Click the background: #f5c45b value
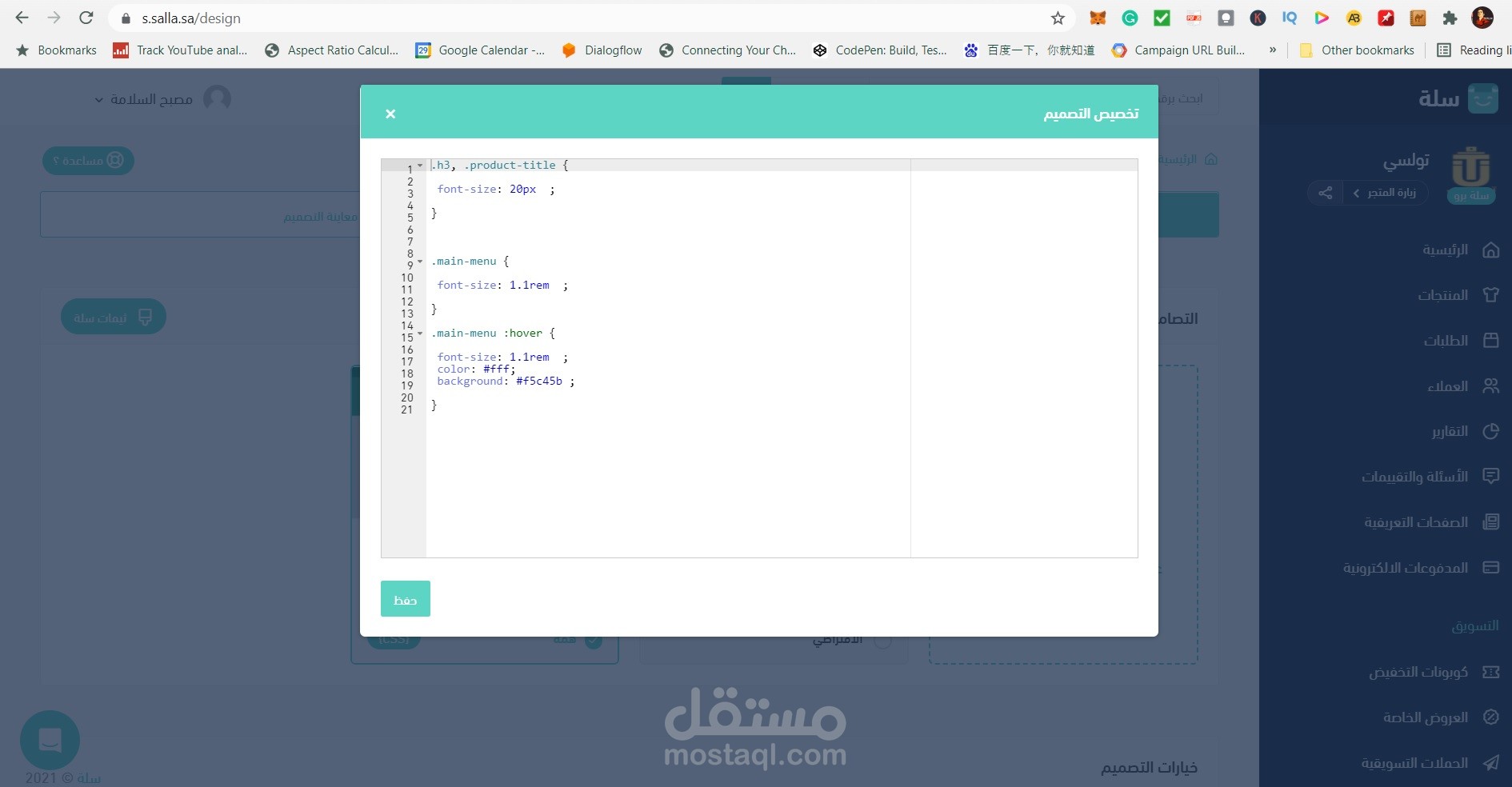The height and width of the screenshot is (787, 1512). [539, 382]
